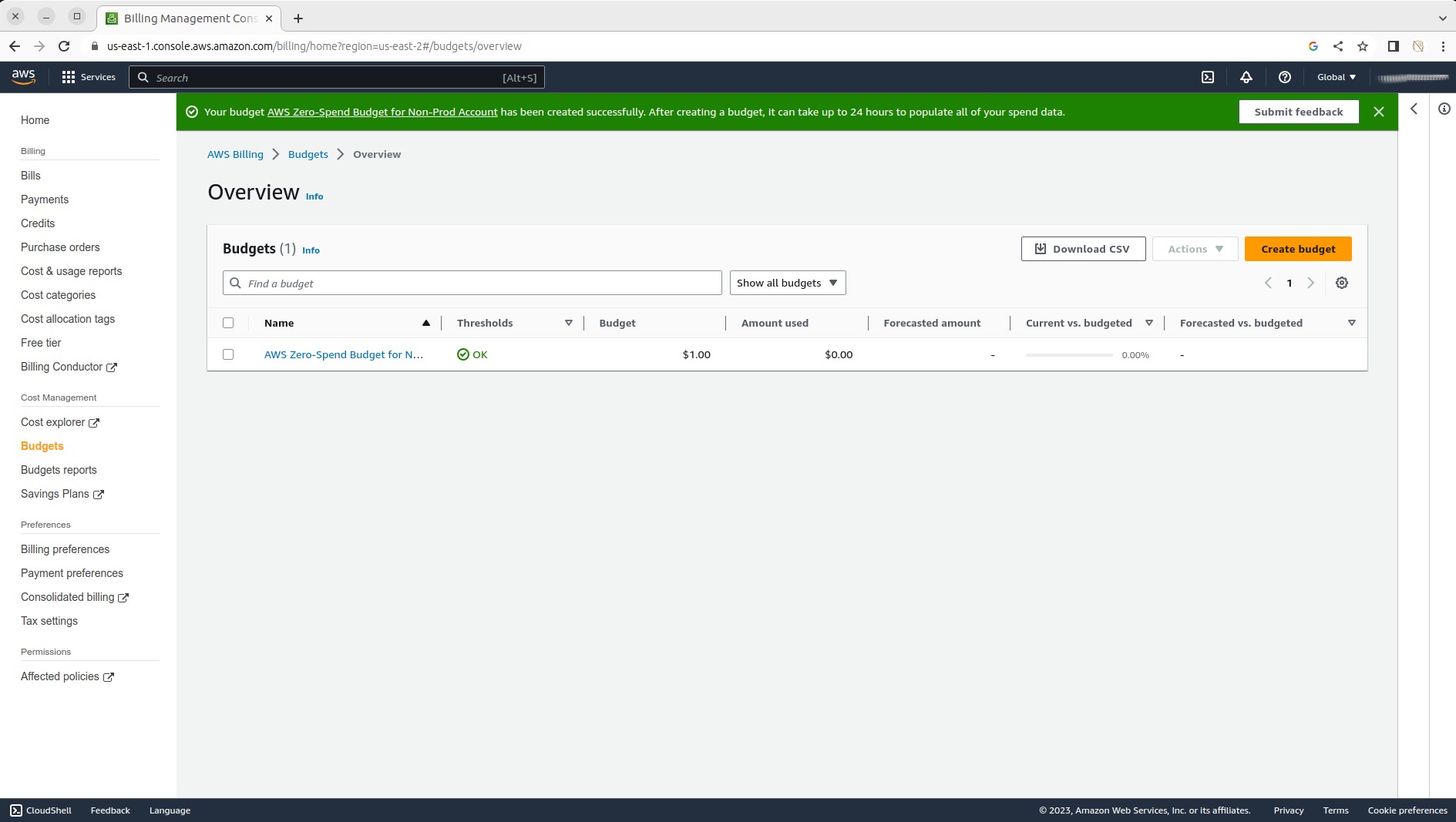Viewport: 1456px width, 822px height.
Task: Select all budgets header checkbox
Action: (228, 323)
